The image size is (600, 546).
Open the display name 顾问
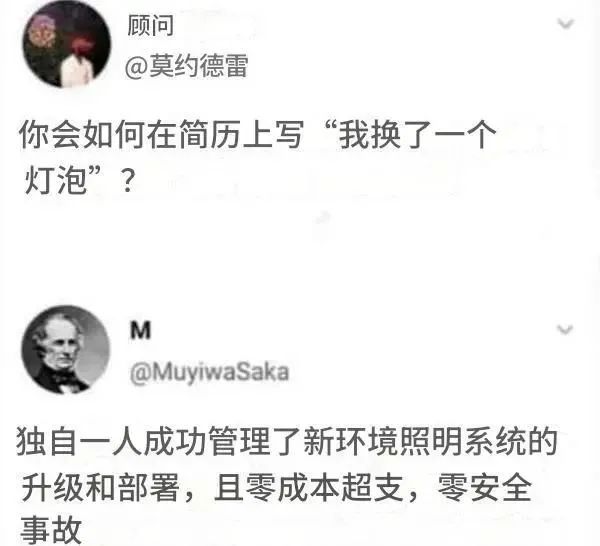[150, 26]
